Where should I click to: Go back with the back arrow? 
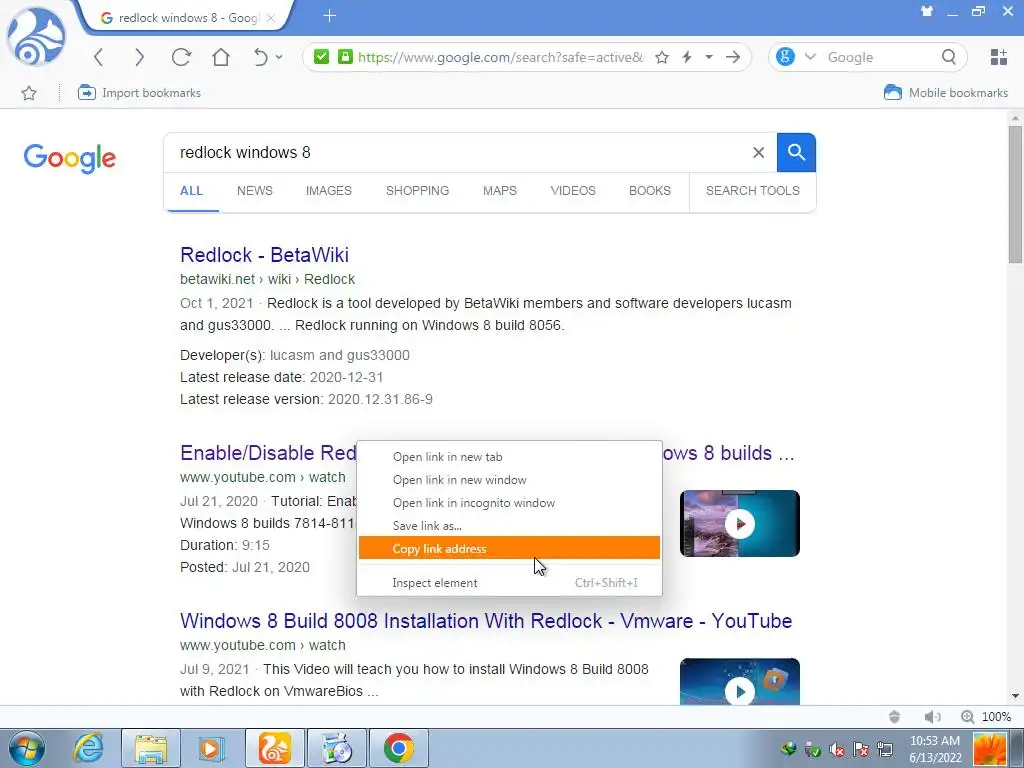(99, 57)
